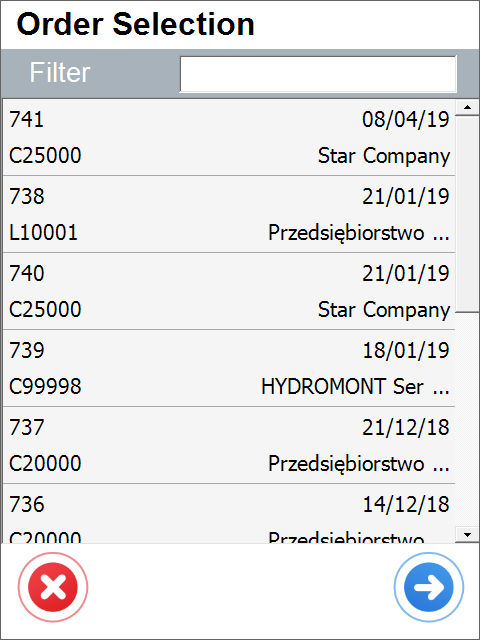Viewport: 480px width, 640px height.
Task: Click the Filter label
Action: pos(60,72)
